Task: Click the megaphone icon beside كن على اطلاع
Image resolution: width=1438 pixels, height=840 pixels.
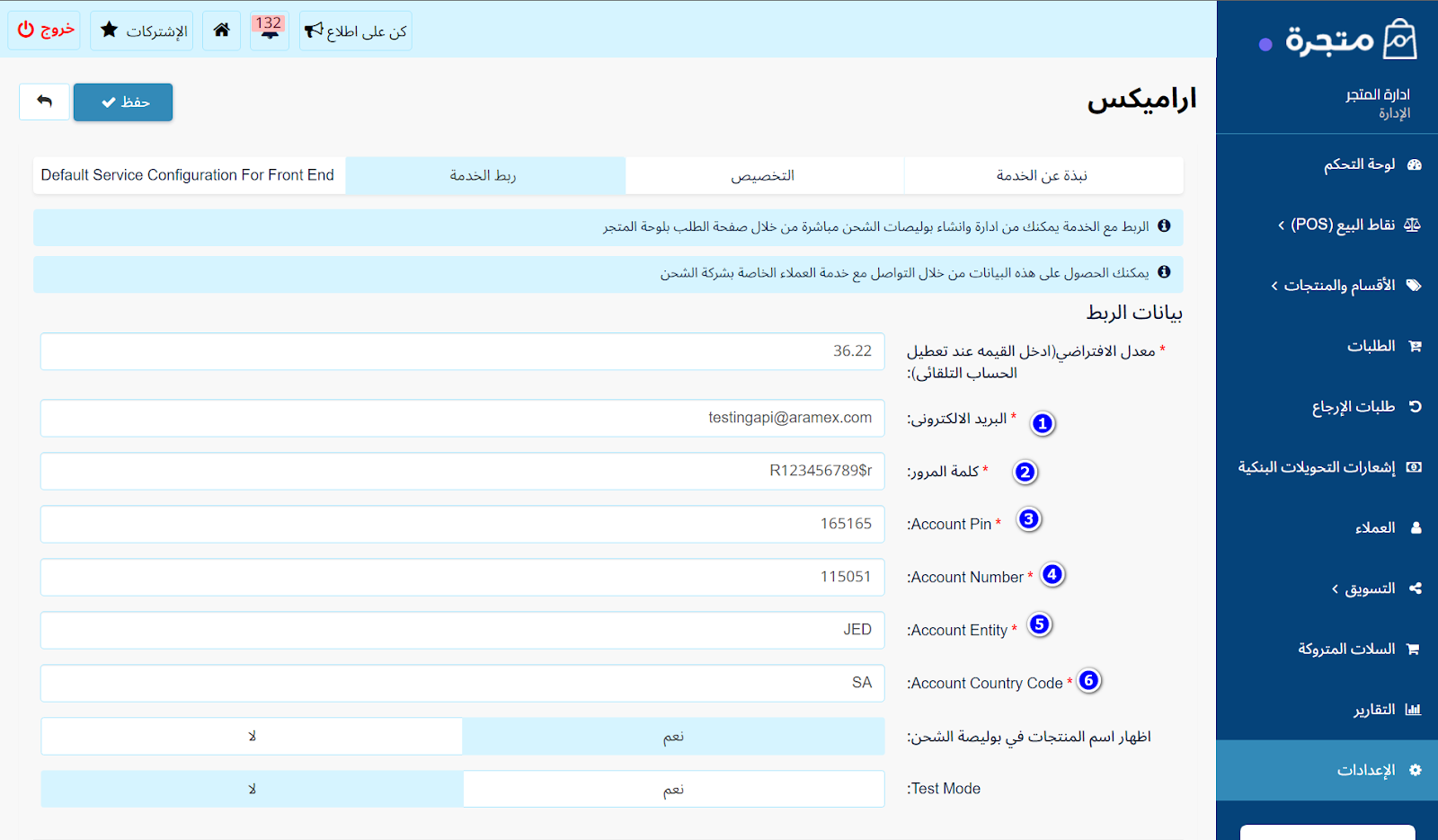Action: click(314, 31)
